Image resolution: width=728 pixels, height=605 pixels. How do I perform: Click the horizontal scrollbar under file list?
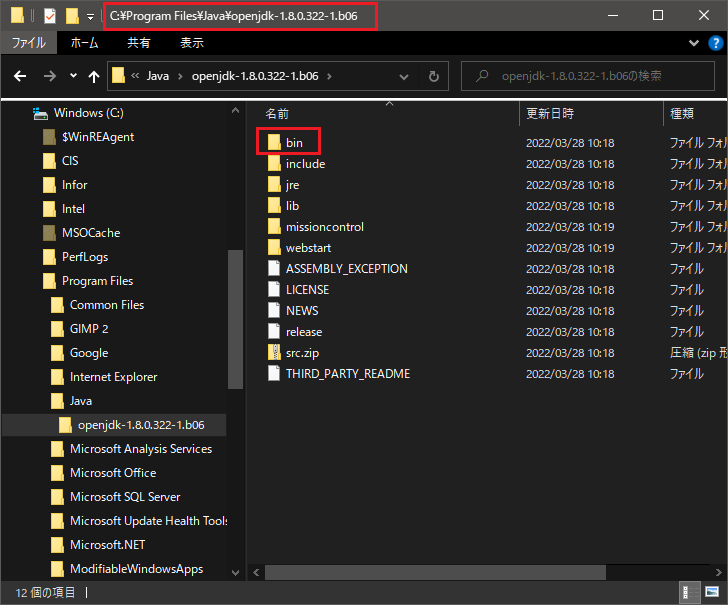(x=435, y=572)
